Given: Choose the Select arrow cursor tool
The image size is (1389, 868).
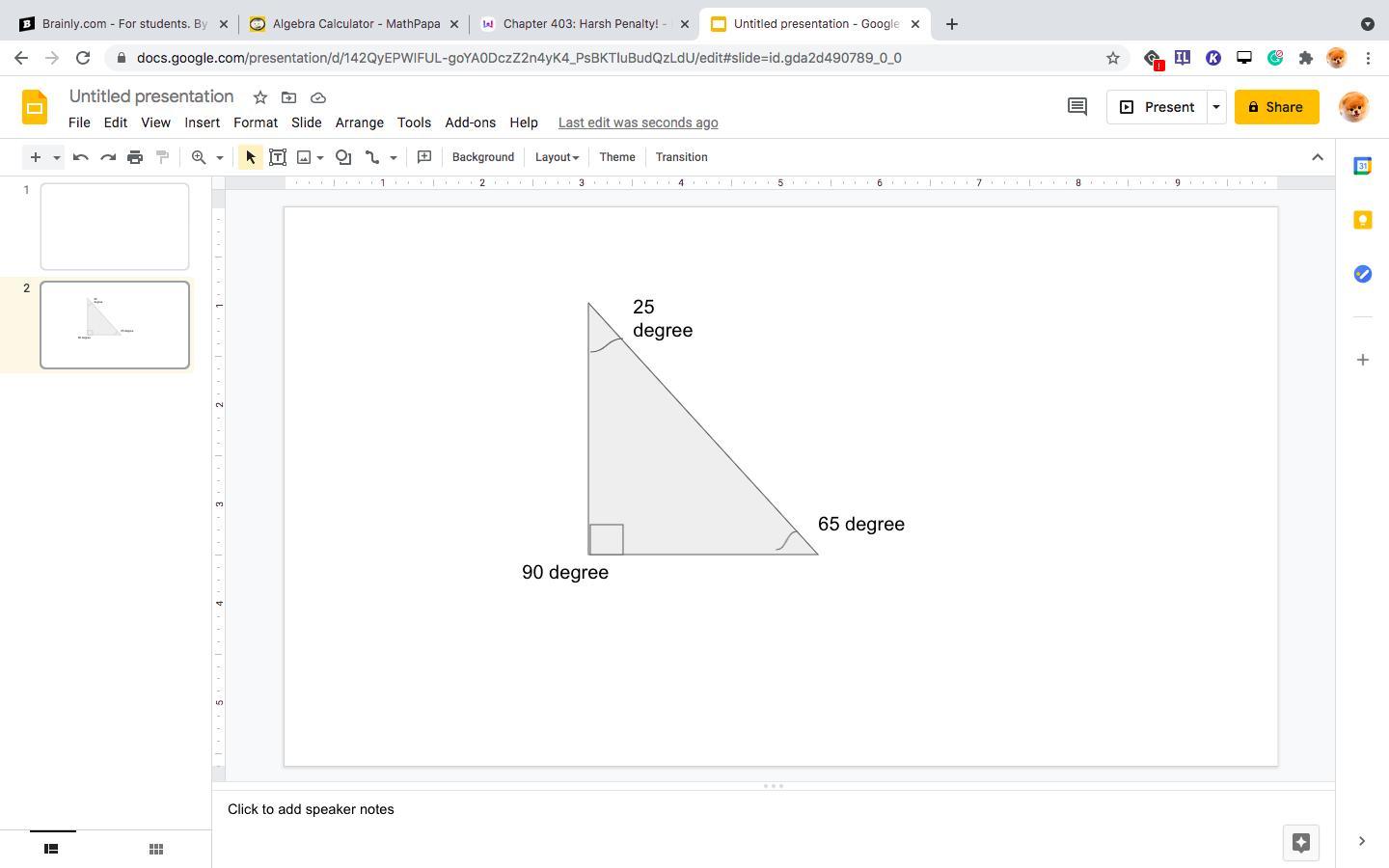Looking at the screenshot, I should (251, 157).
